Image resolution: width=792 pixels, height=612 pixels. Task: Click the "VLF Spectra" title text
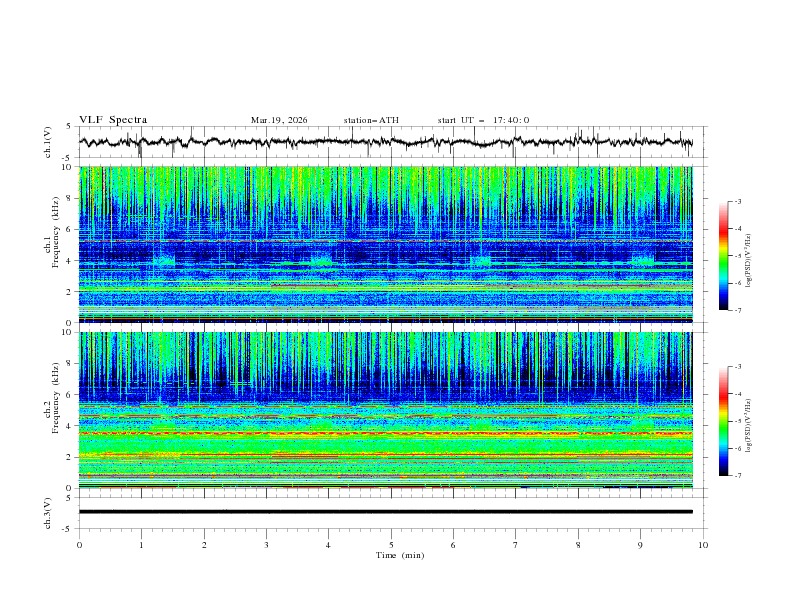(113, 120)
